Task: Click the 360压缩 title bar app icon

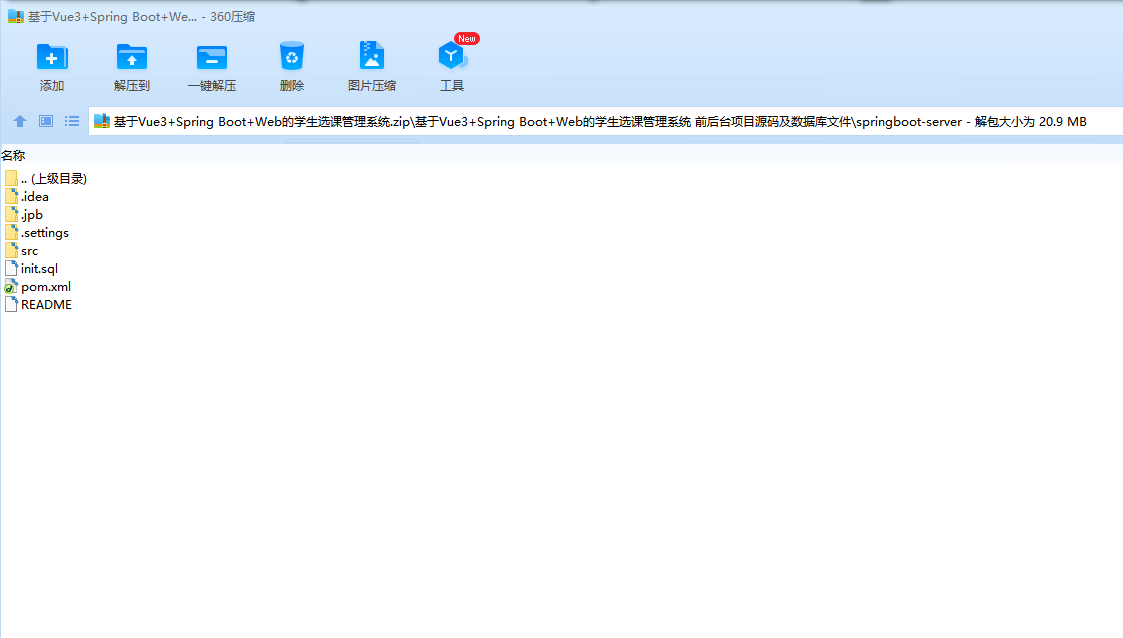Action: point(16,16)
